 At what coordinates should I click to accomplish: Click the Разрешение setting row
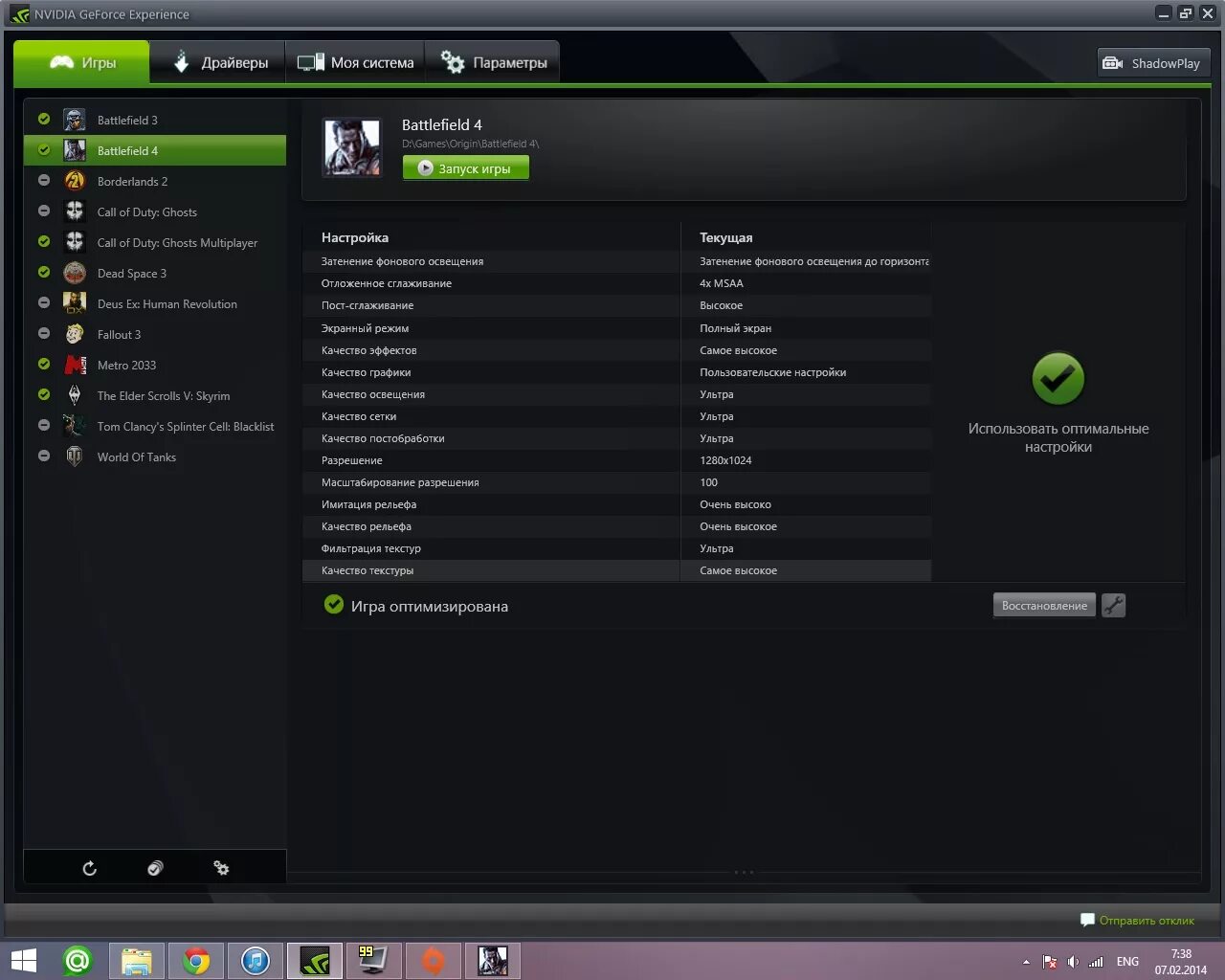616,460
